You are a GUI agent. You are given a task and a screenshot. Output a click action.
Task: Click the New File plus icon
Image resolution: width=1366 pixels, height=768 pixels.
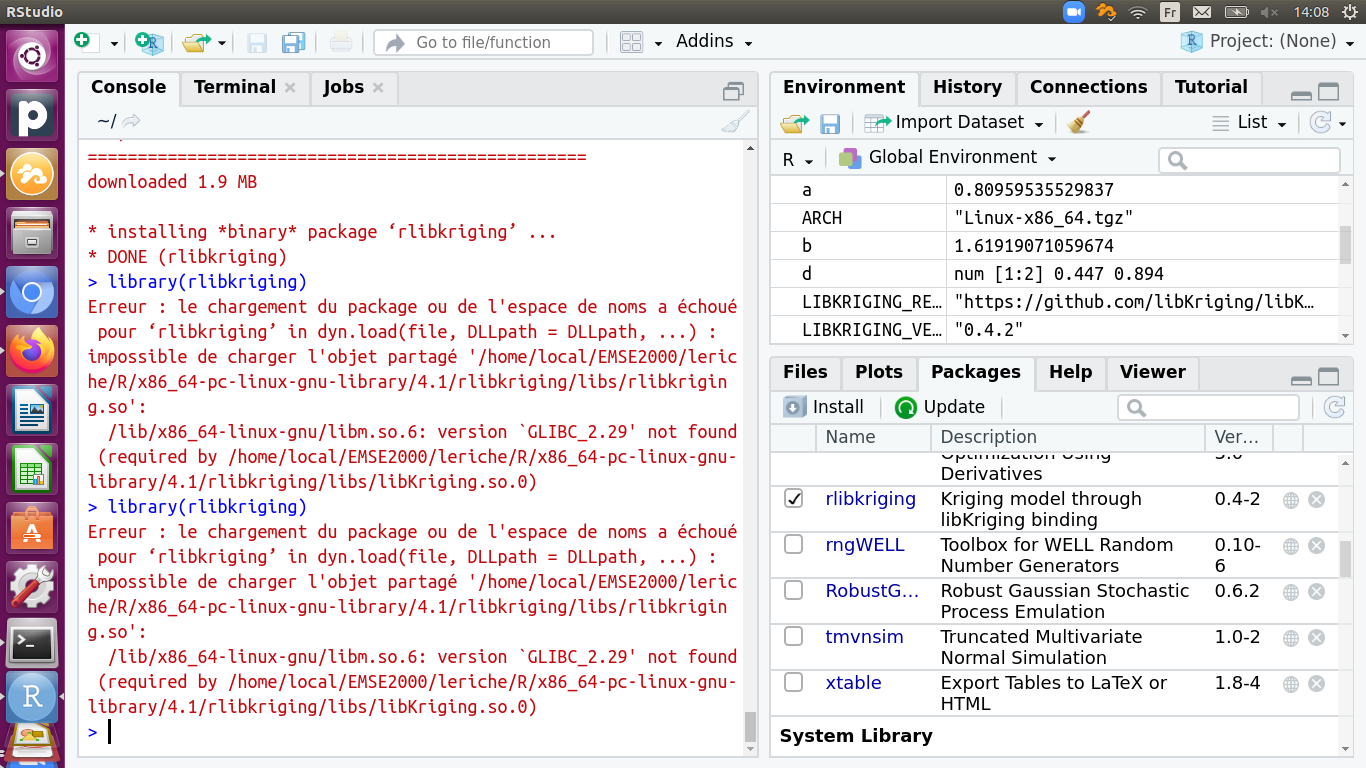pos(82,41)
